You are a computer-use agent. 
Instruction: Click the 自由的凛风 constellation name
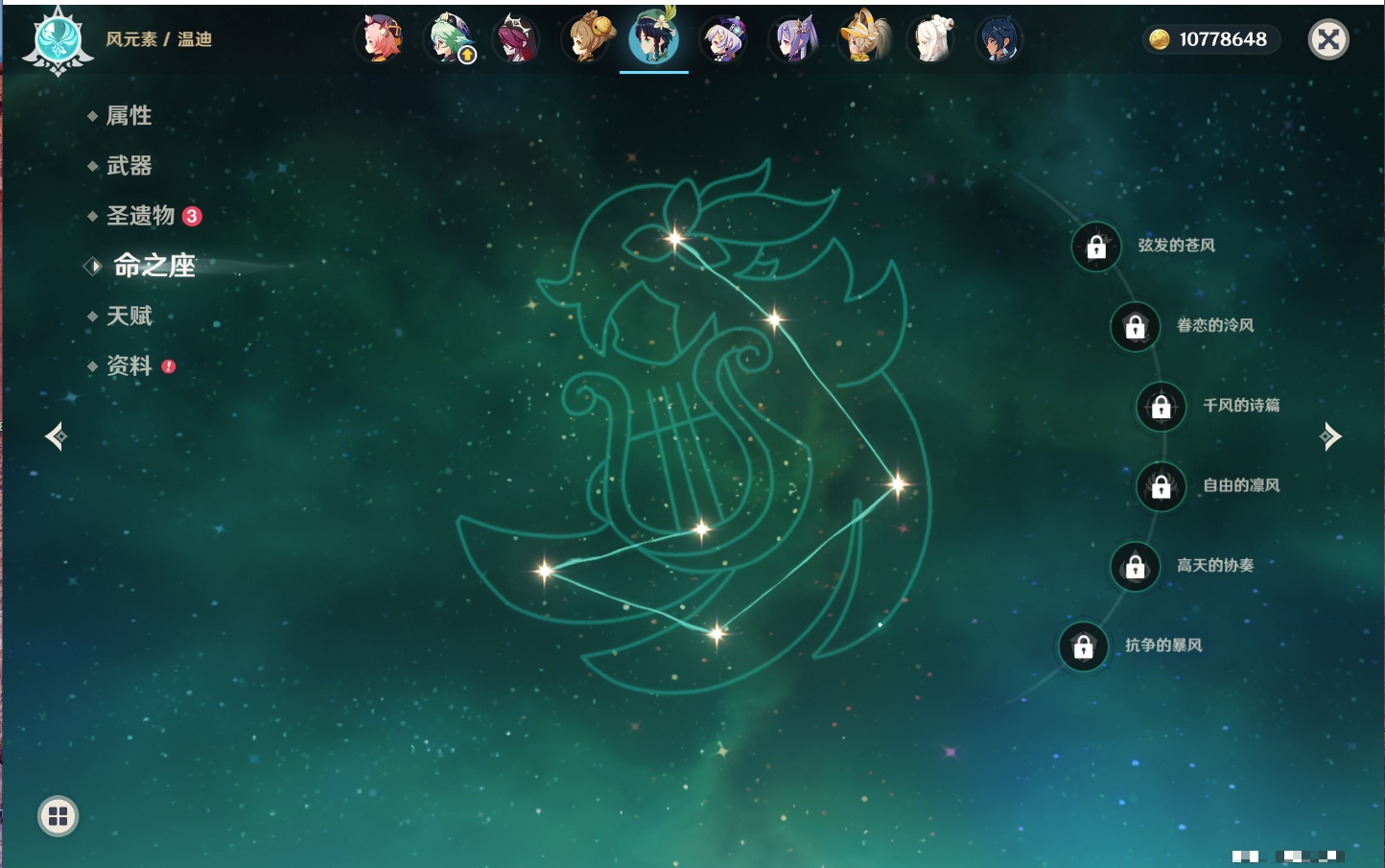pyautogui.click(x=1241, y=485)
